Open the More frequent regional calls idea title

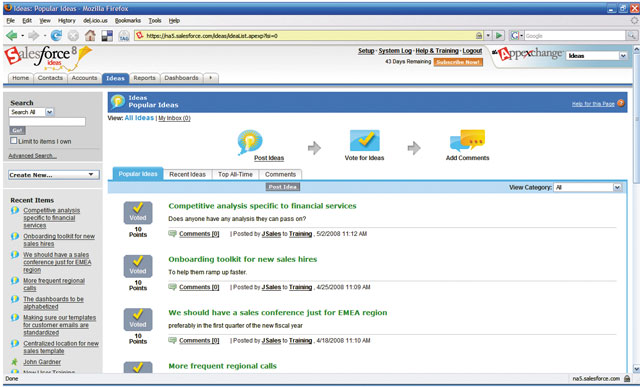tap(222, 366)
